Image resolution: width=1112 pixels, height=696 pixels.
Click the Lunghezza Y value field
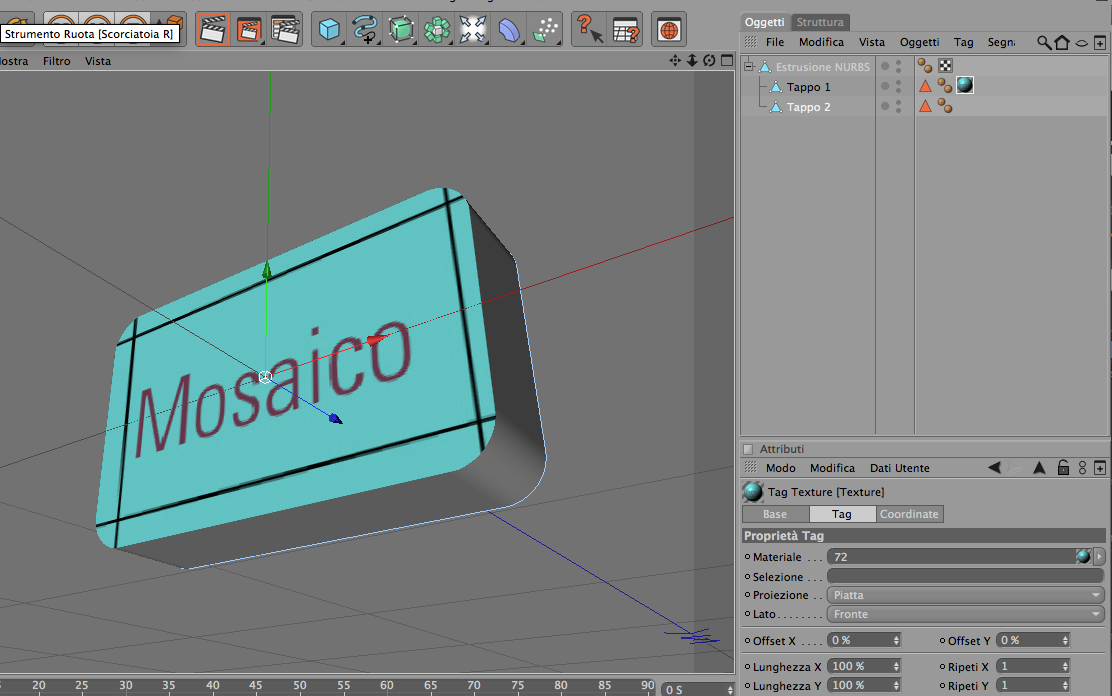click(x=860, y=685)
